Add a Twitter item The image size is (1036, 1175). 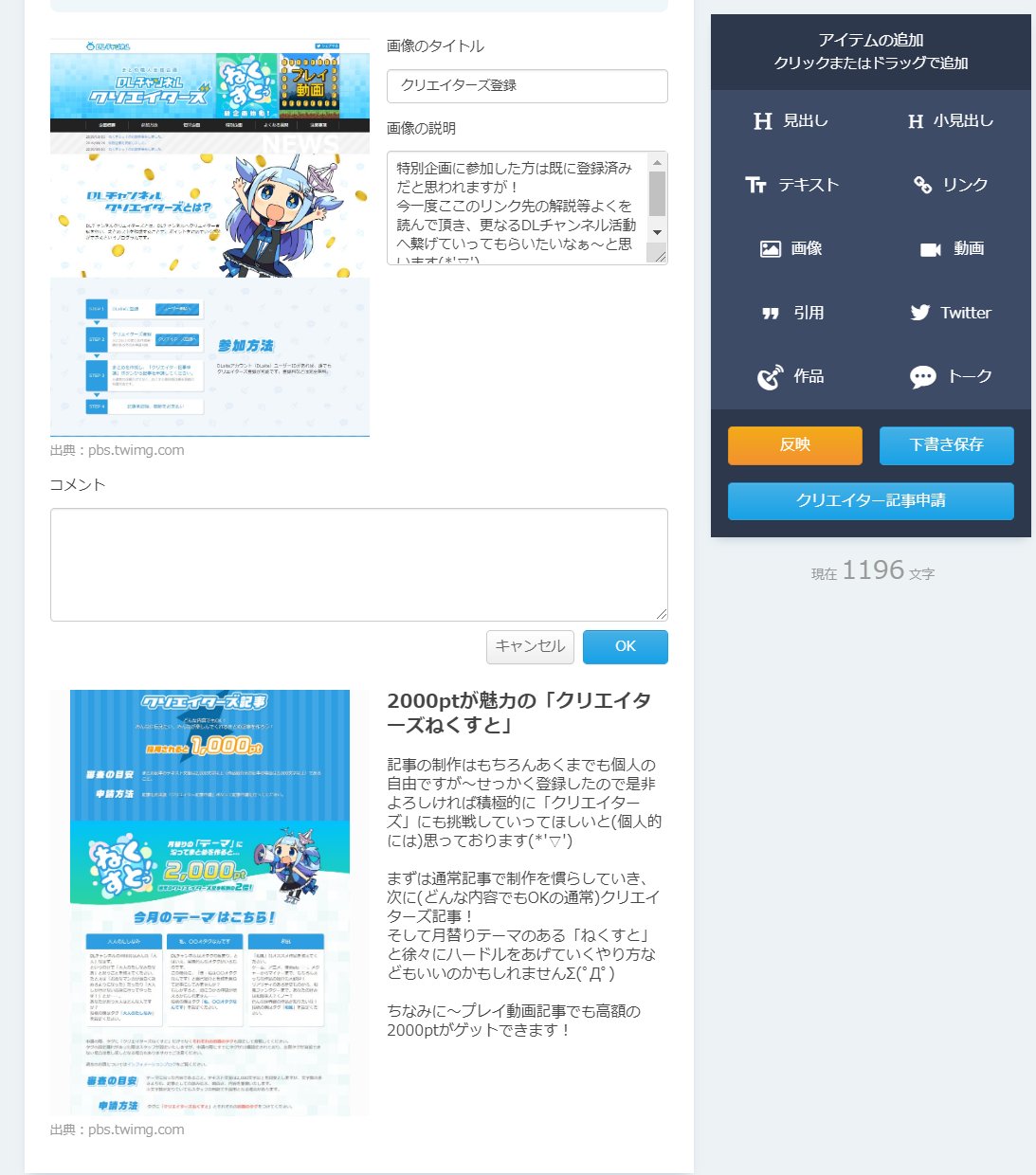951,313
